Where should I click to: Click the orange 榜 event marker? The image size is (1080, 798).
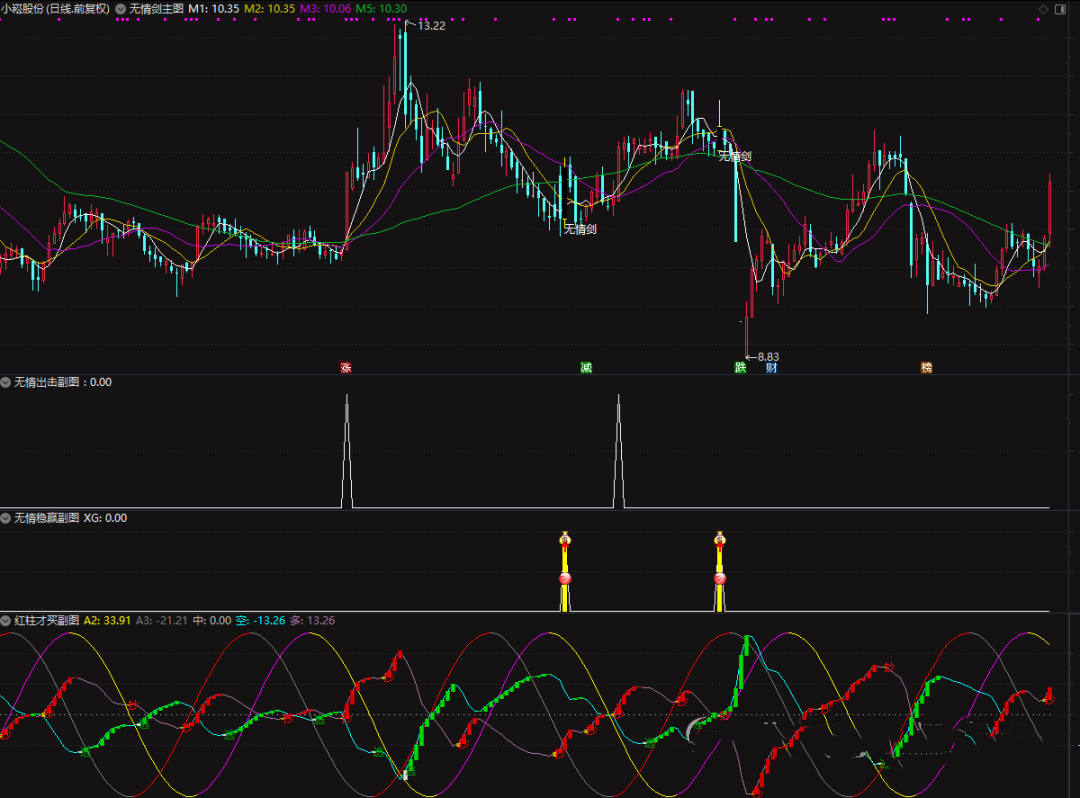[x=926, y=368]
